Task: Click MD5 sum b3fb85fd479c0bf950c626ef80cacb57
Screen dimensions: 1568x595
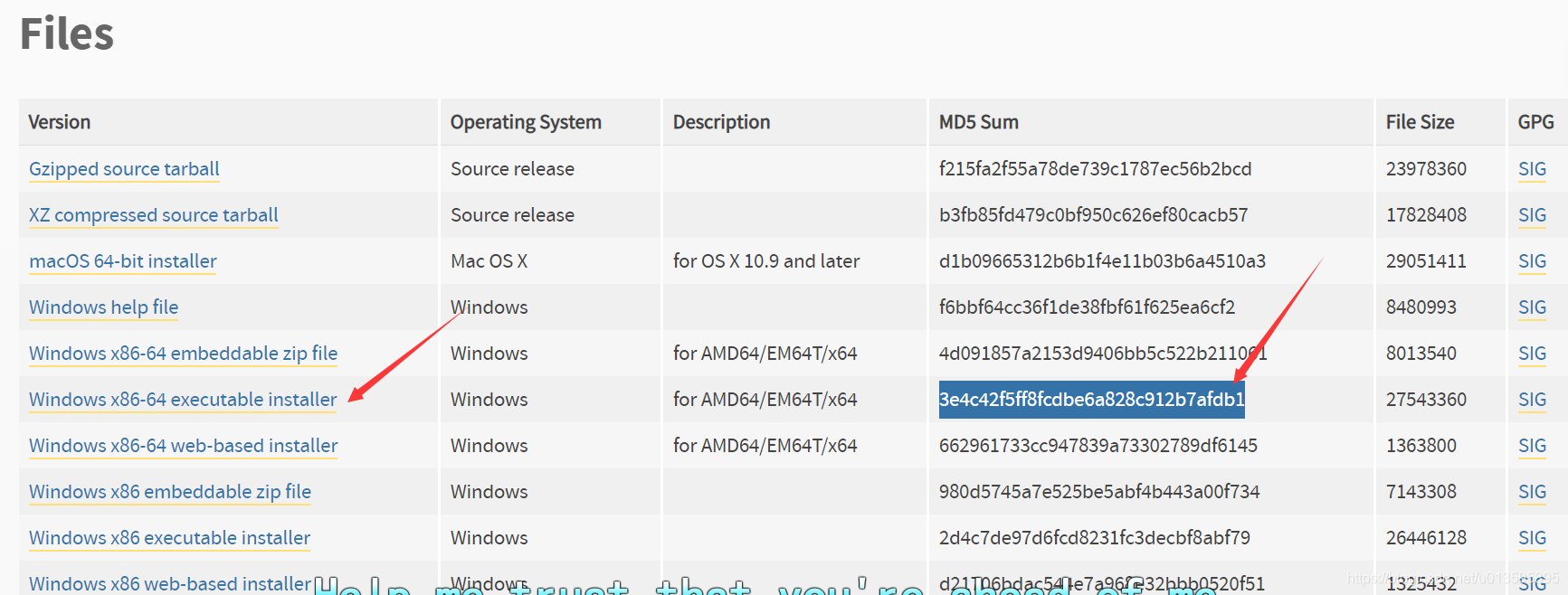Action: pos(1094,215)
